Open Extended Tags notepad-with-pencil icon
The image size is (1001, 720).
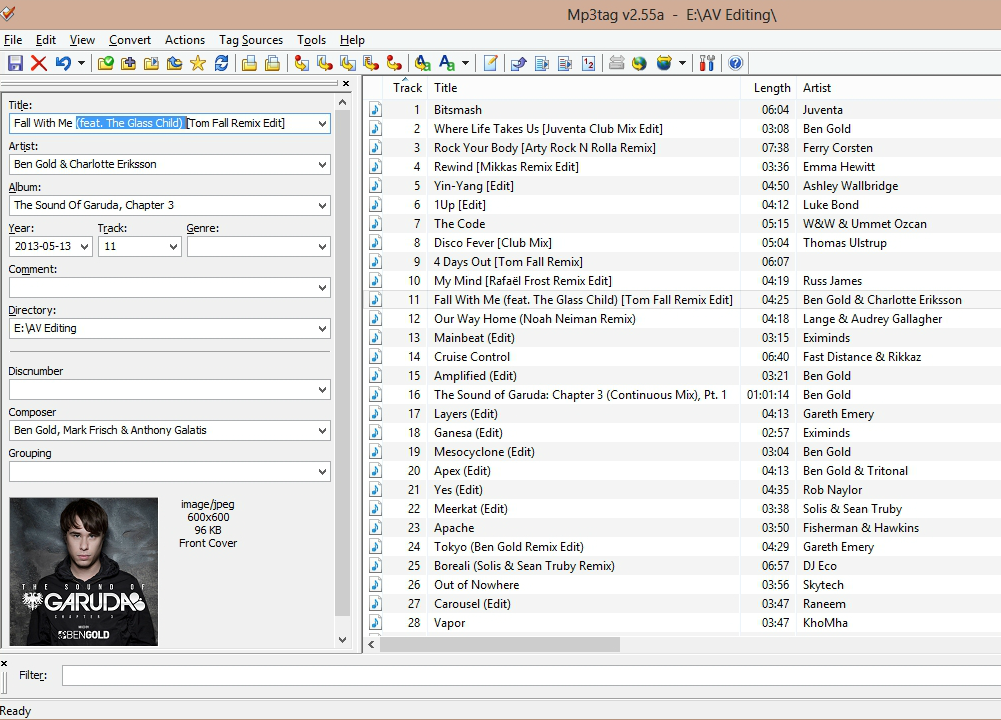tap(490, 63)
